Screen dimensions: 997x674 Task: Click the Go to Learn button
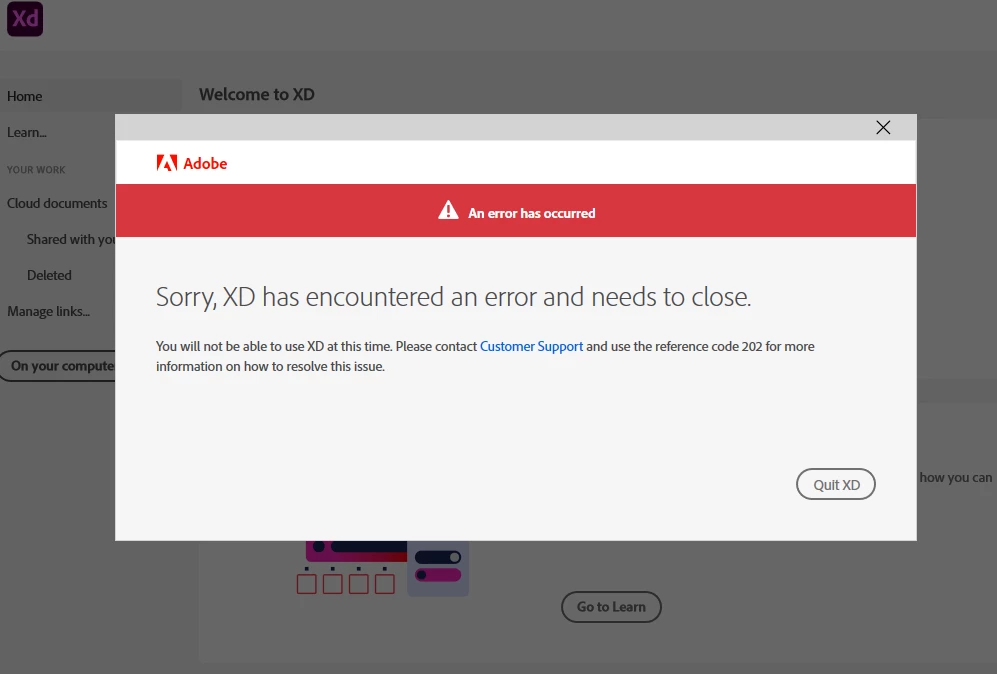point(611,607)
